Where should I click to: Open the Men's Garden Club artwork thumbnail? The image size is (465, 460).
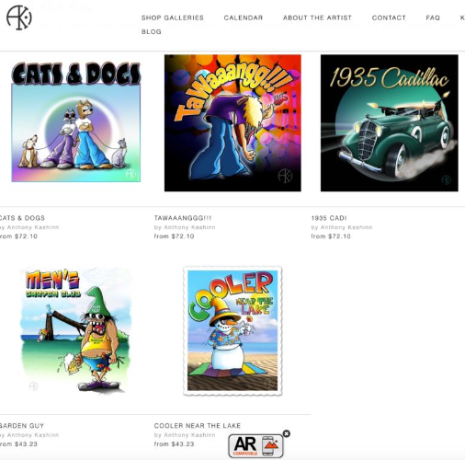point(76,330)
